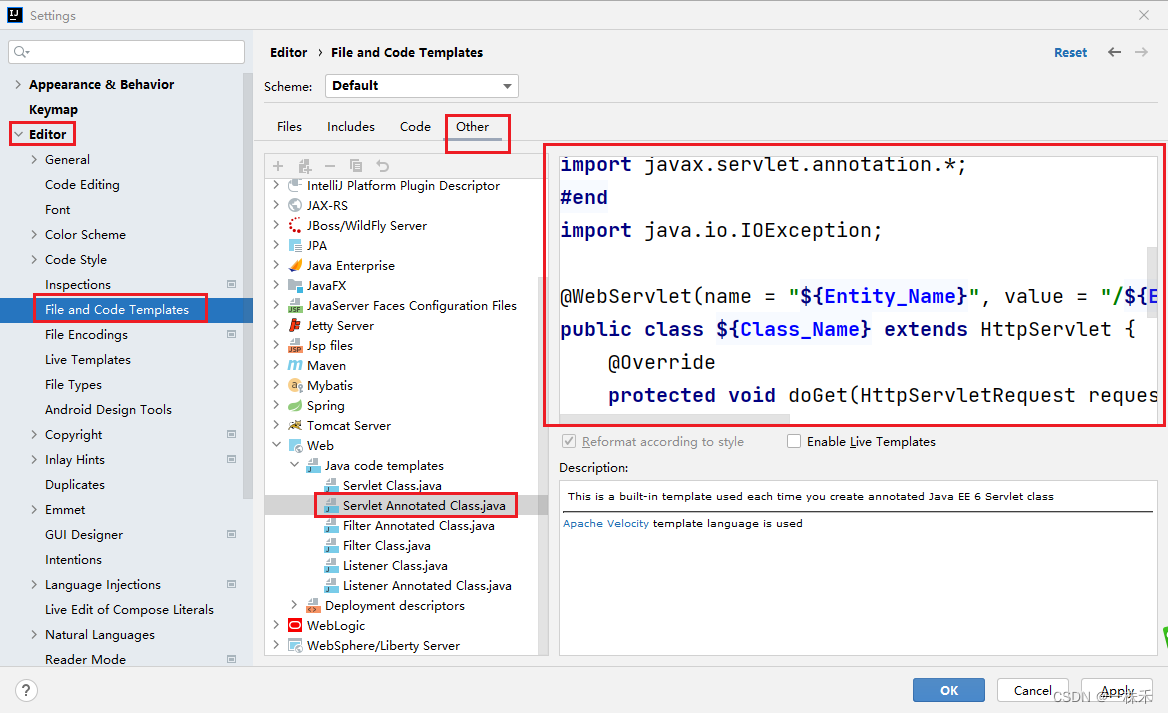Click the WebLogic icon
This screenshot has width=1168, height=713.
295,625
